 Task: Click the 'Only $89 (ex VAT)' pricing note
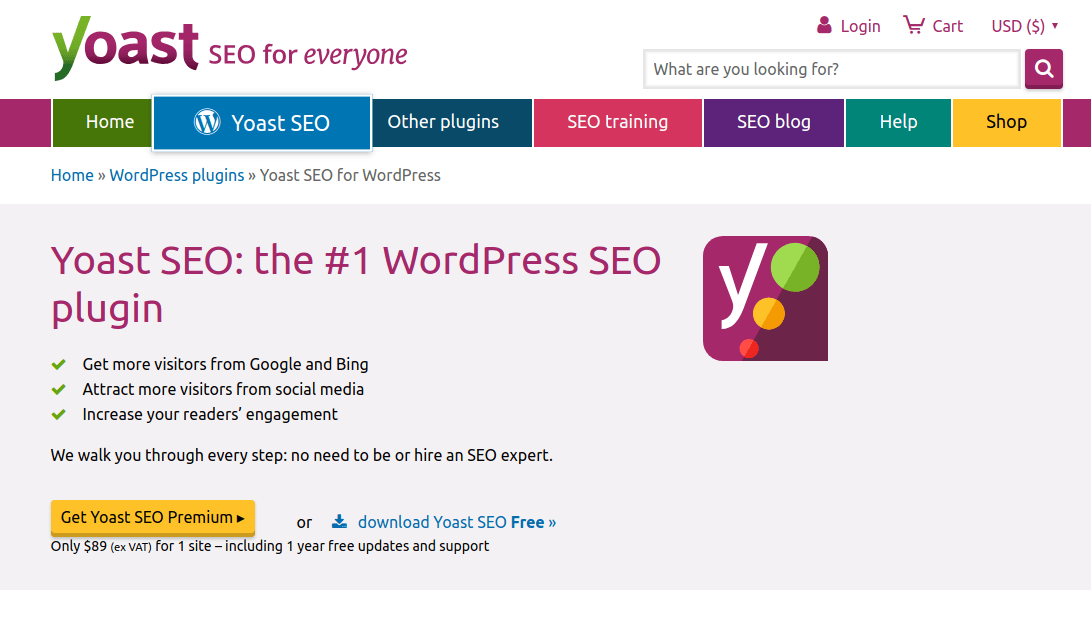[x=270, y=546]
